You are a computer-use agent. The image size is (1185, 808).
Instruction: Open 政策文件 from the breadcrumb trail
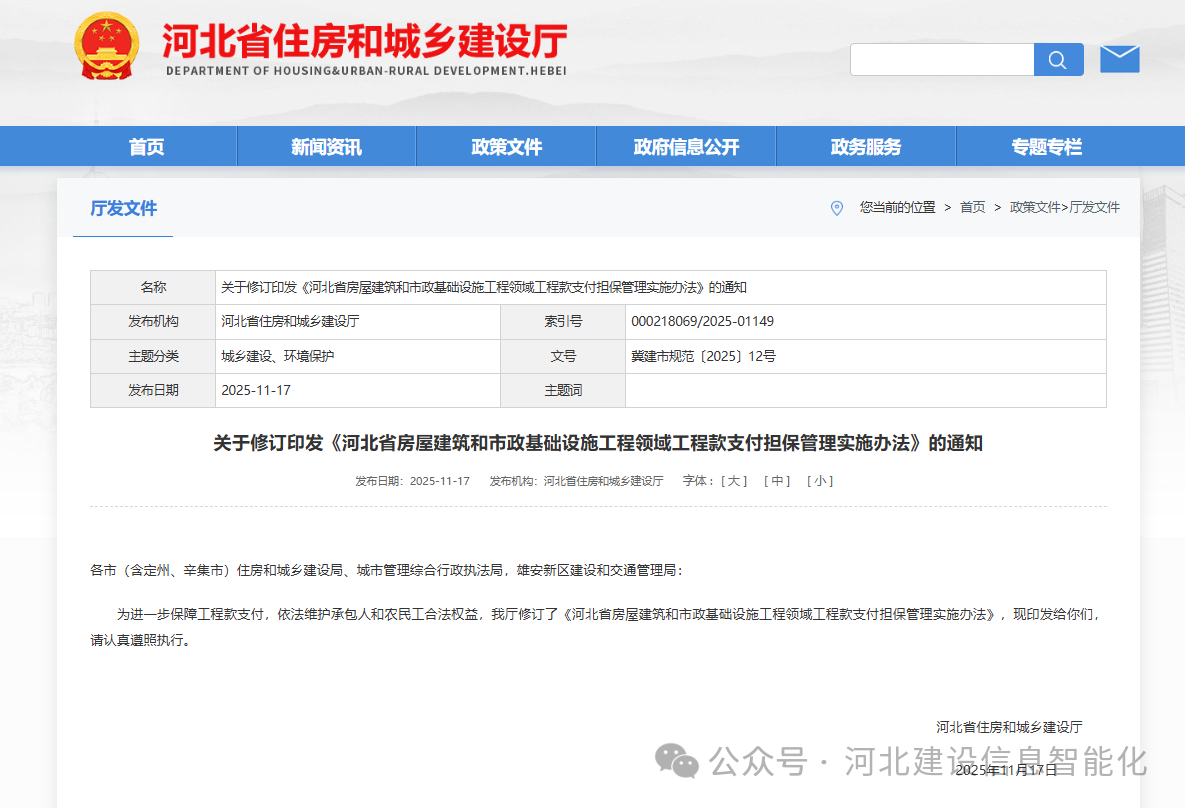1035,208
